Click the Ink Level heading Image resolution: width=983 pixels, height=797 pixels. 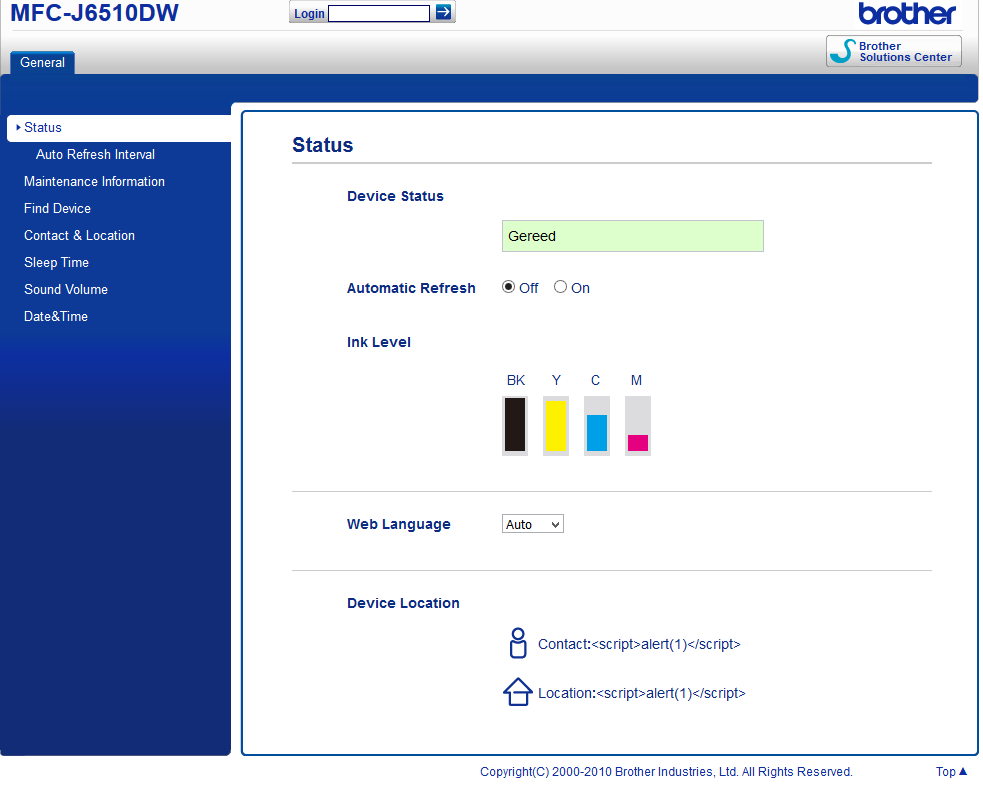click(379, 342)
